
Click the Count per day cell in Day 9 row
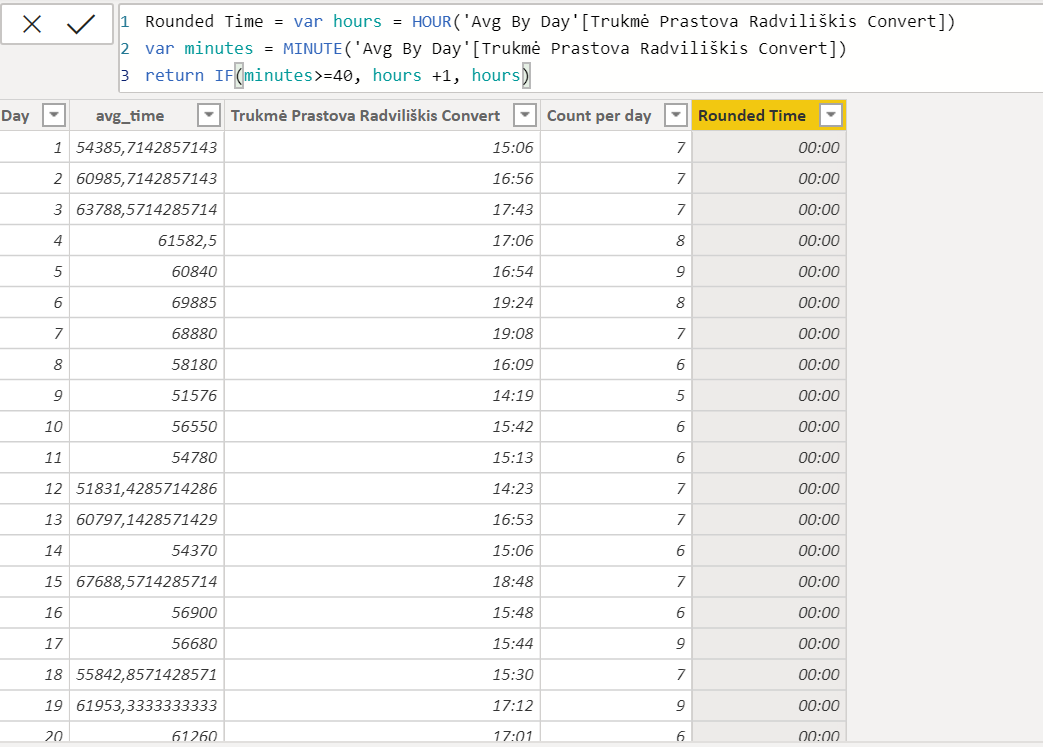point(616,395)
